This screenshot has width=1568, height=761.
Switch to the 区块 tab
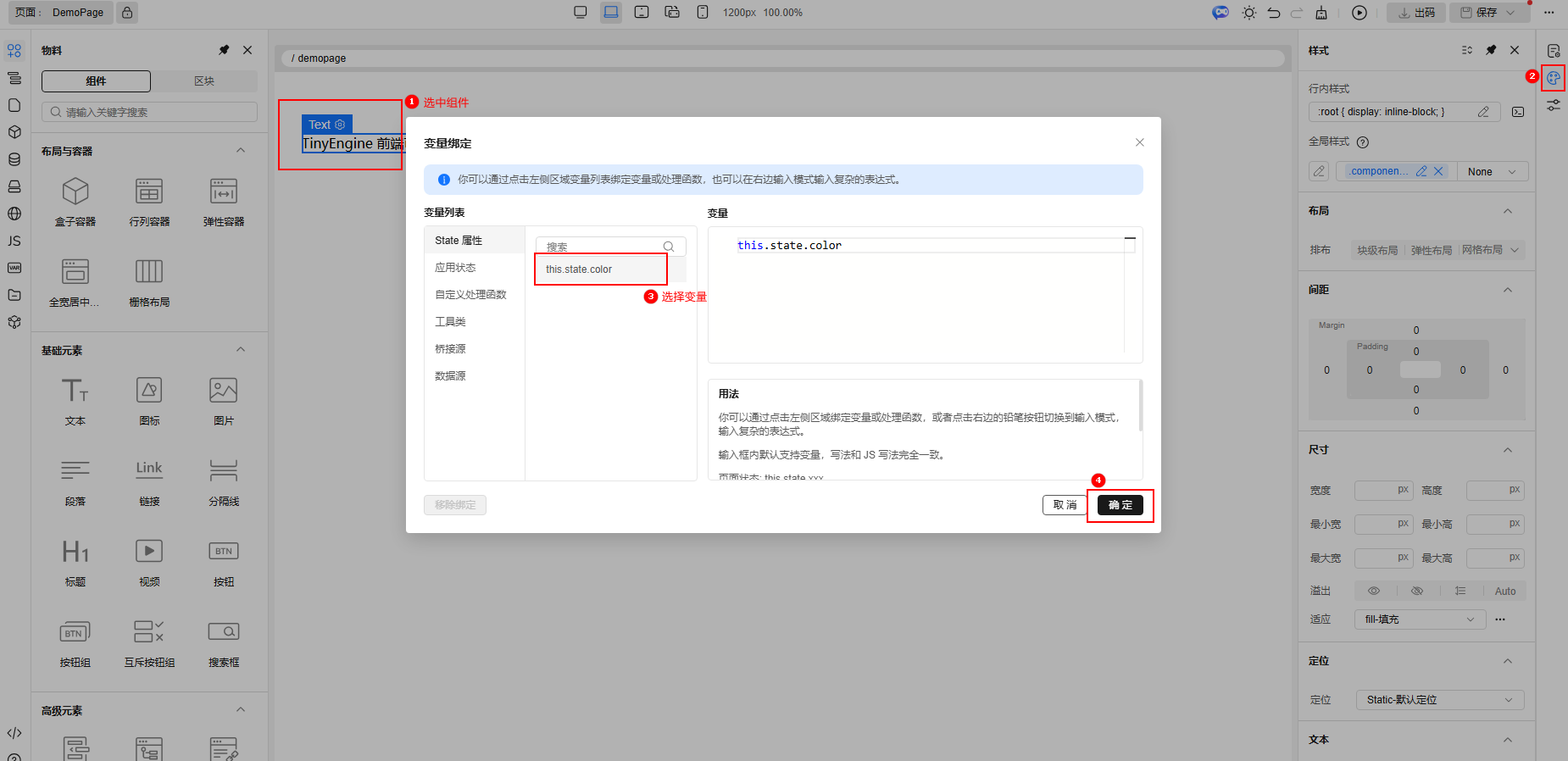[204, 81]
